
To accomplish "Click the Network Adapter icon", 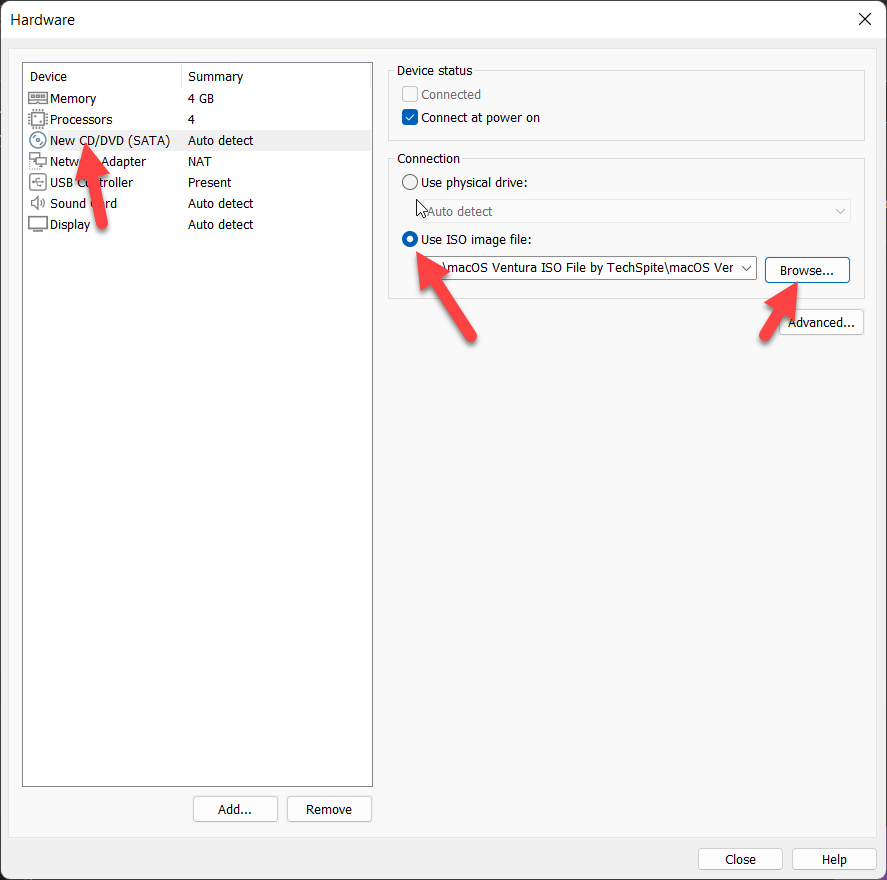I will pyautogui.click(x=38, y=161).
